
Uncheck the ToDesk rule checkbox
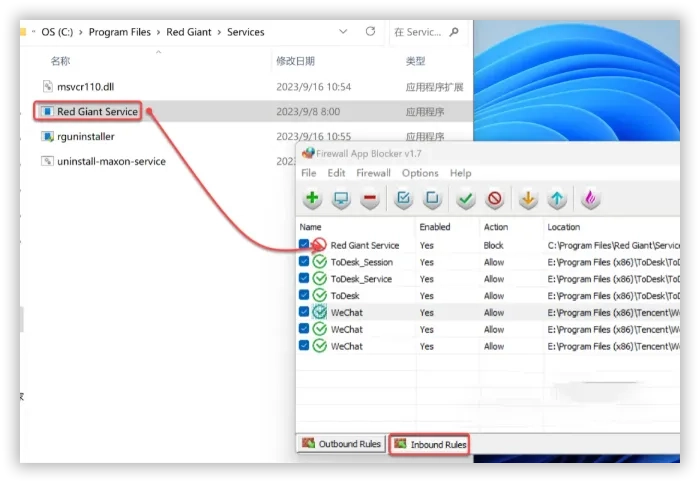coord(304,295)
